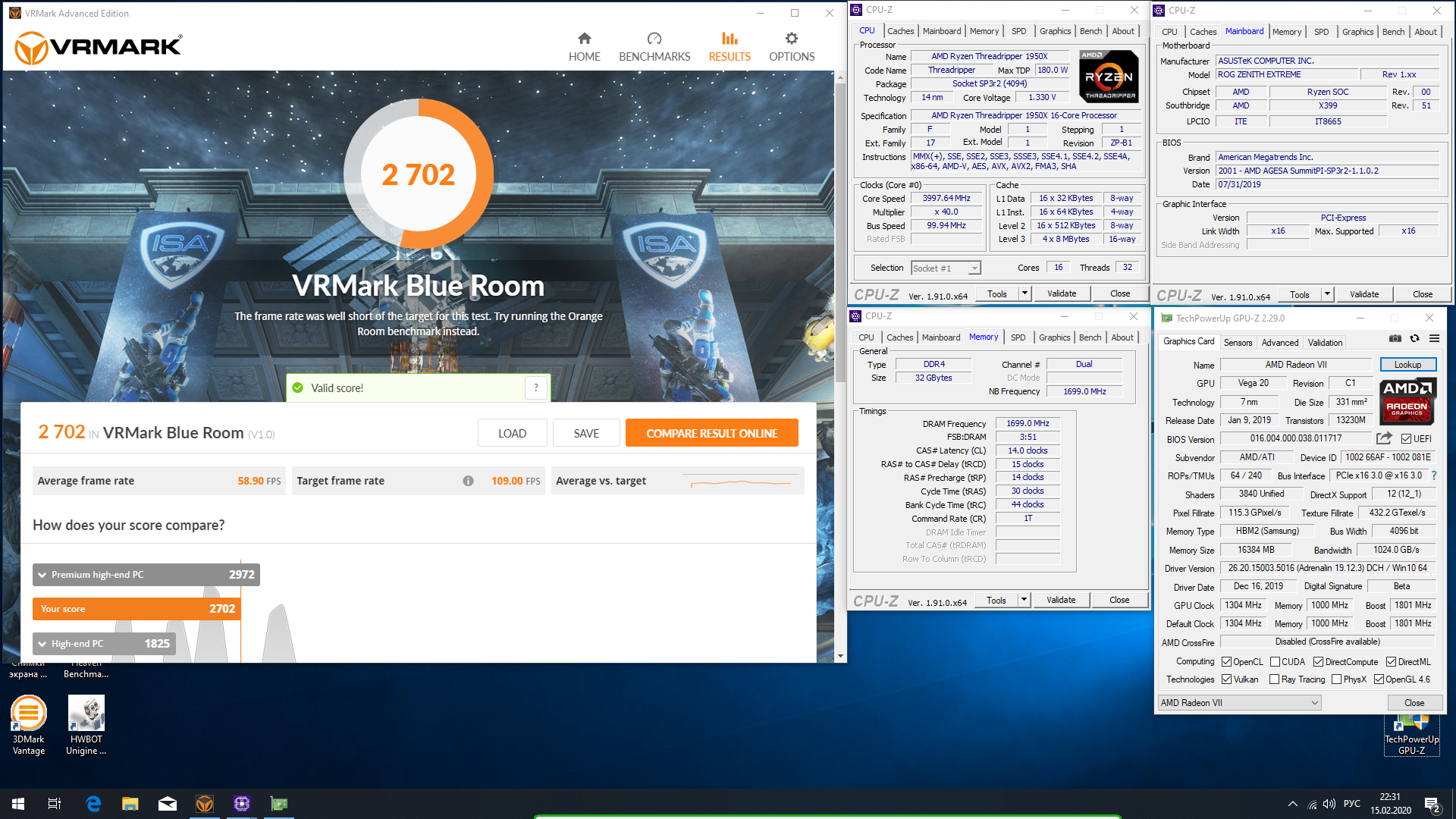The height and width of the screenshot is (819, 1456).
Task: Open the Socket #1 selection dropdown
Action: pos(946,268)
